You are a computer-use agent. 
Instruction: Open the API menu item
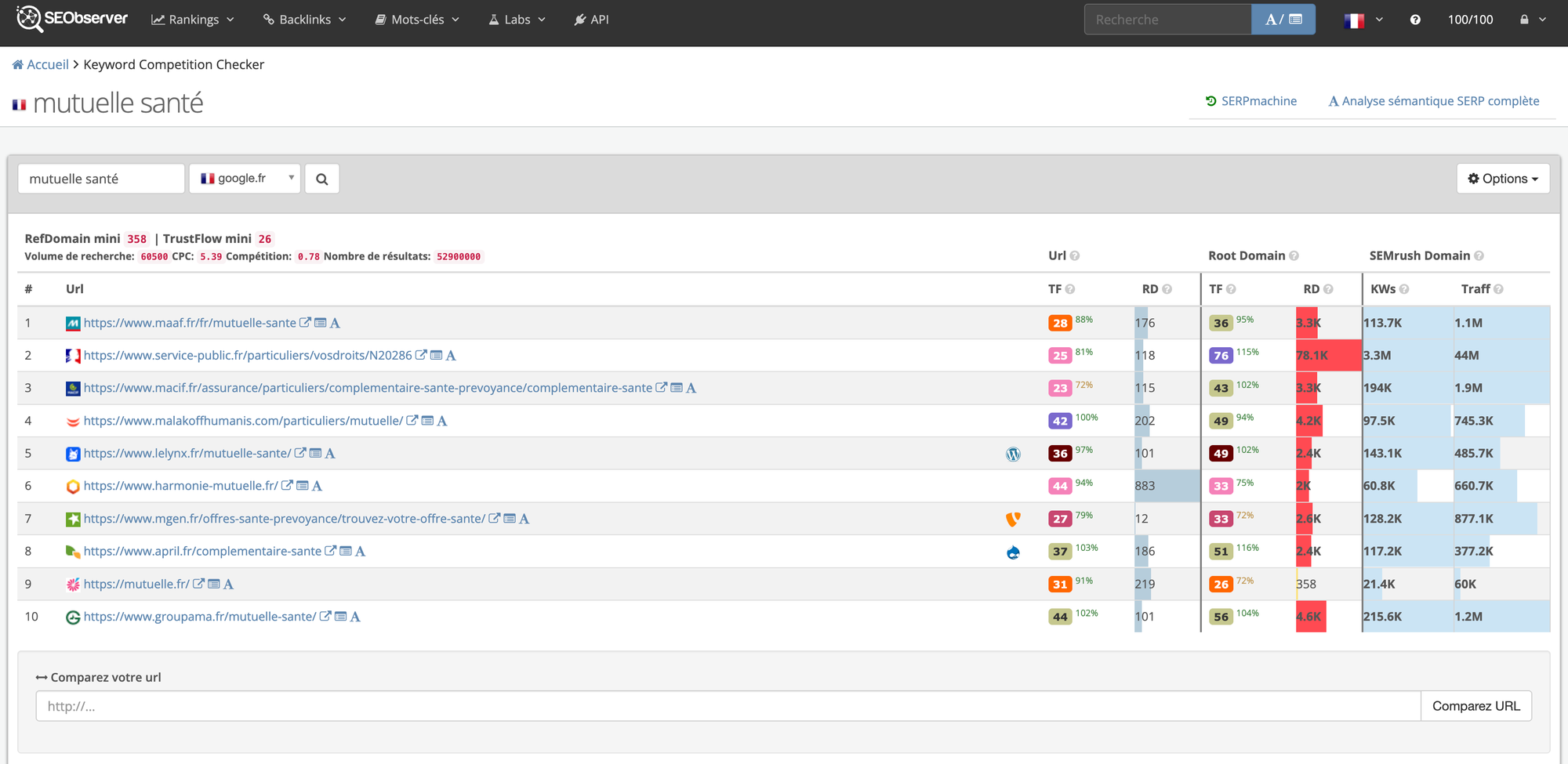click(591, 20)
